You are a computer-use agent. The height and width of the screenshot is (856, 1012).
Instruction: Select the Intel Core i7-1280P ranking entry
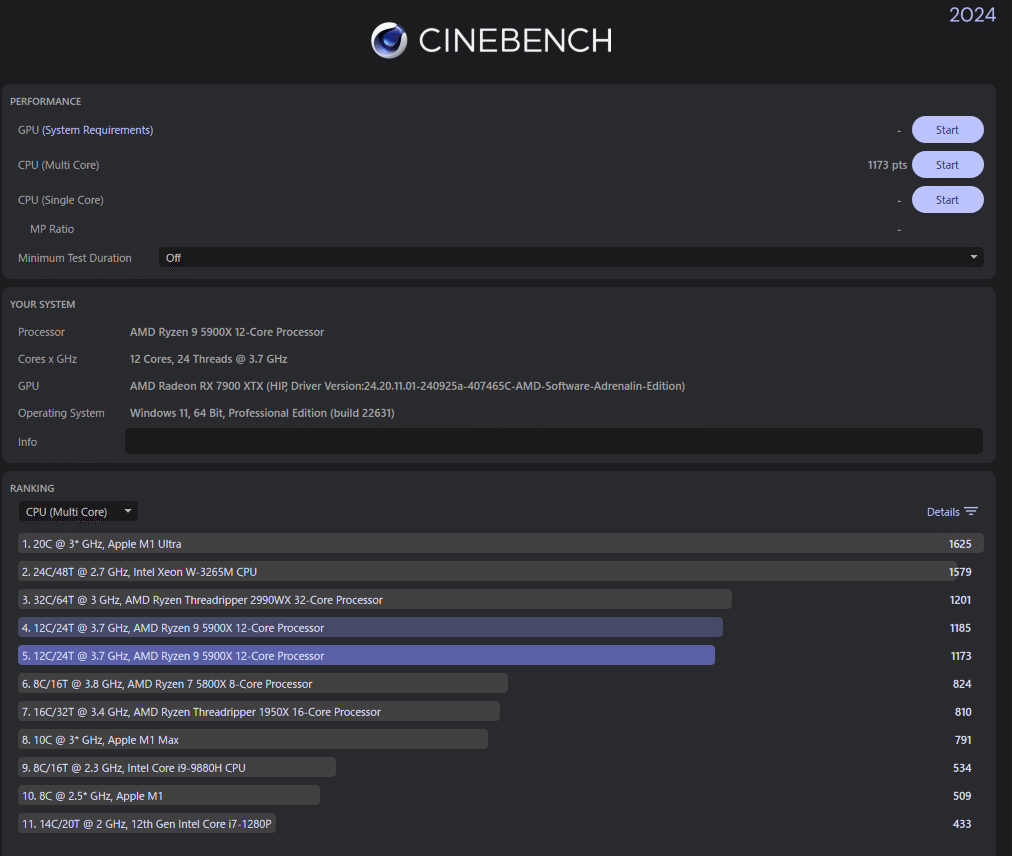coord(148,824)
